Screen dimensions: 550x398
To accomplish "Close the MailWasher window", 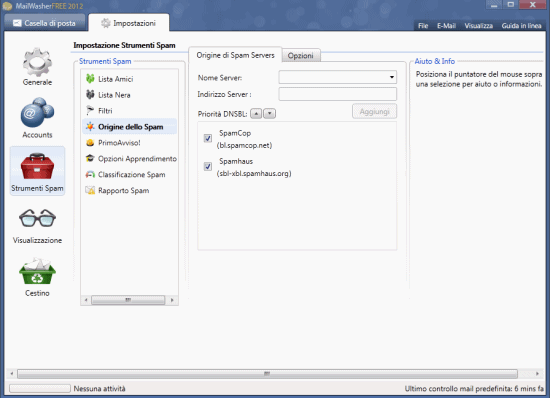I will pyautogui.click(x=532, y=5).
